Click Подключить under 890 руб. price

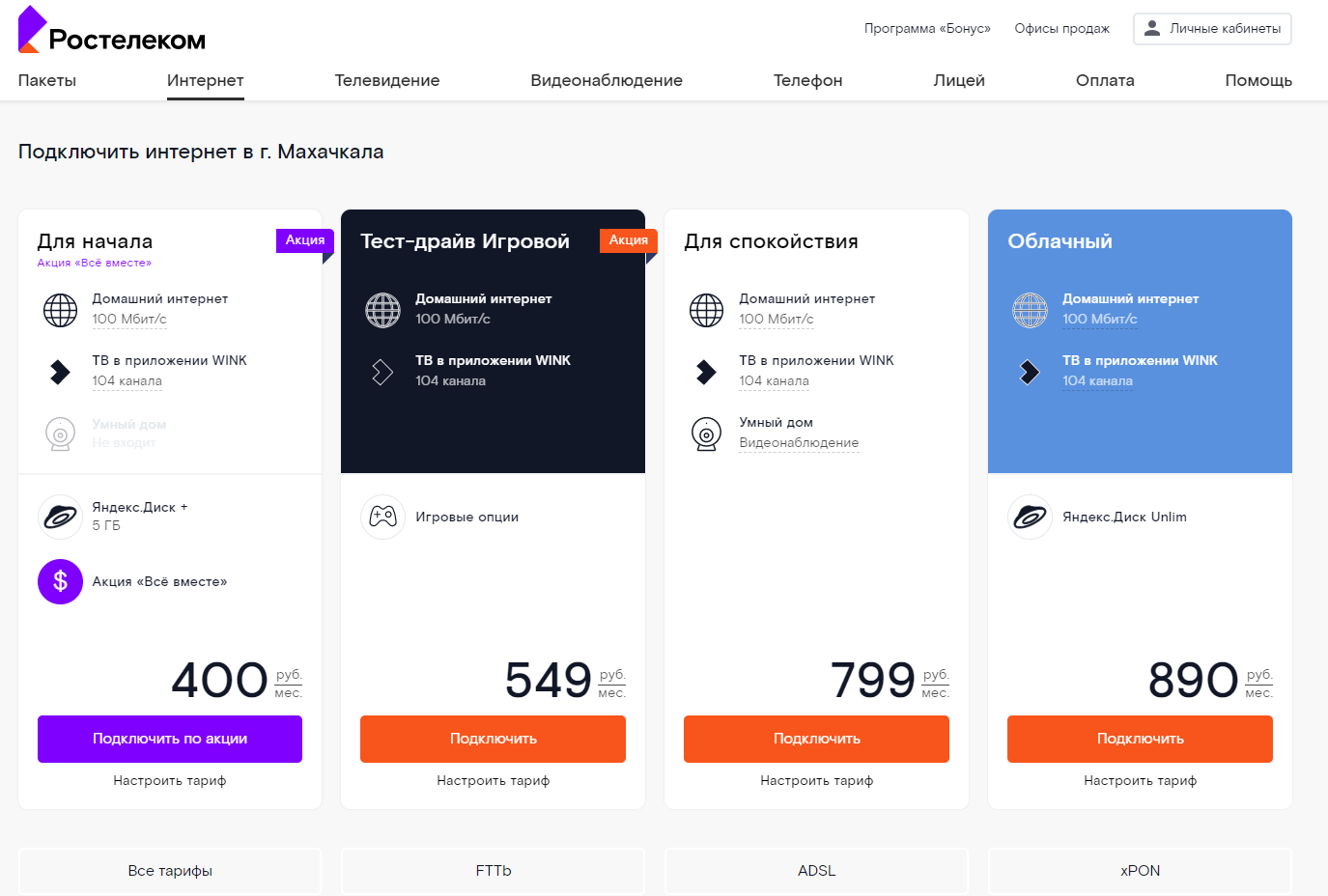click(1140, 739)
